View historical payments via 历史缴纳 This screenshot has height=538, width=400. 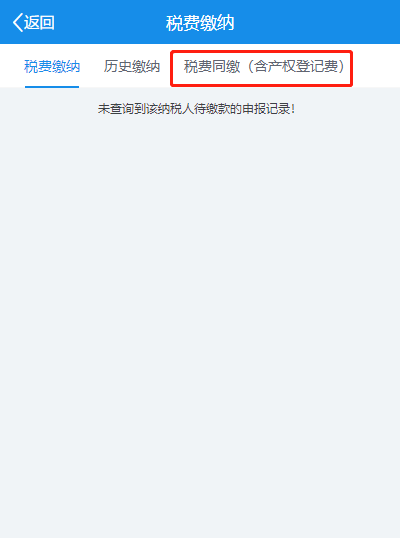(132, 67)
